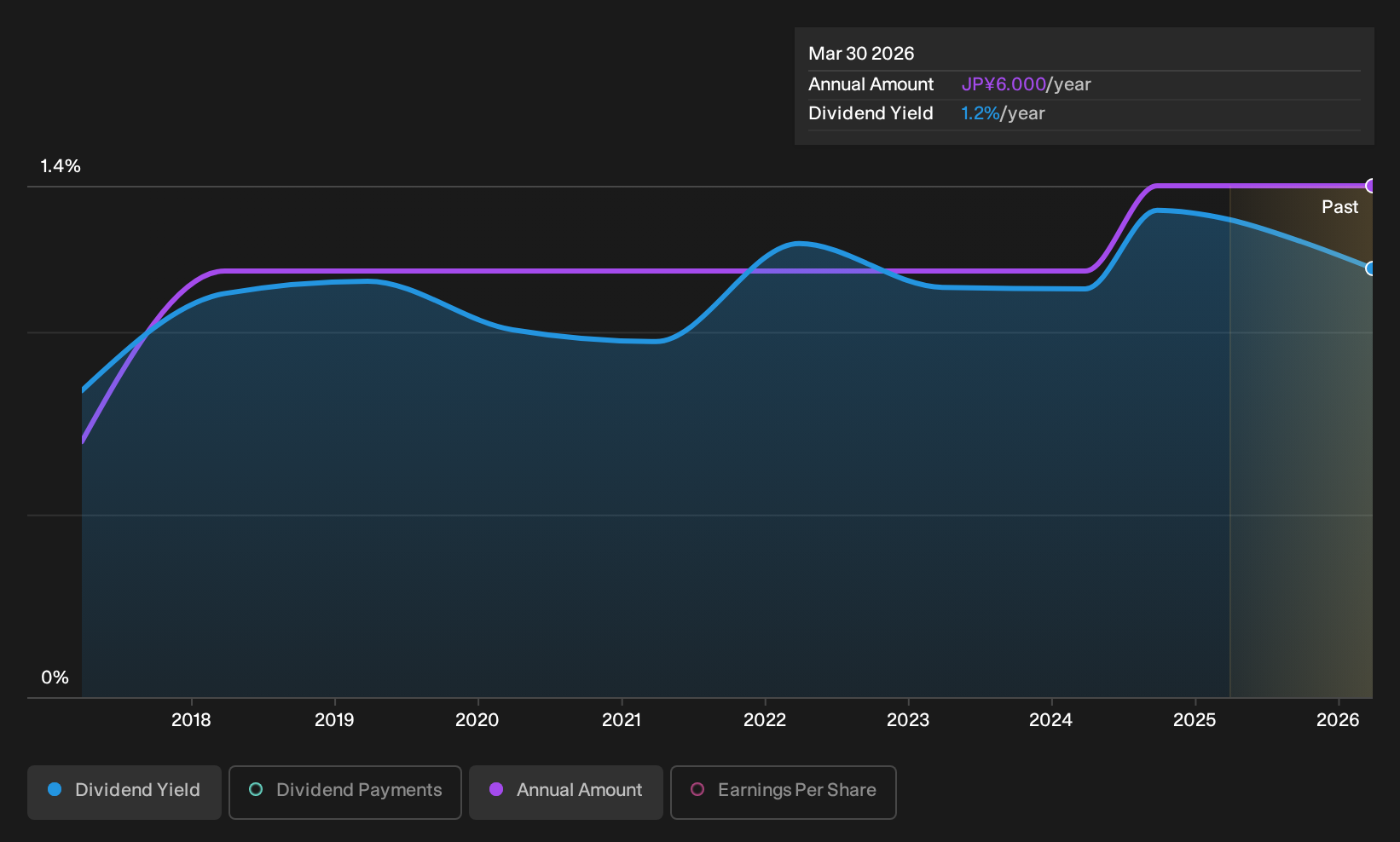The image size is (1400, 842).
Task: Click the pink Earnings Per Share circle
Action: click(x=697, y=790)
